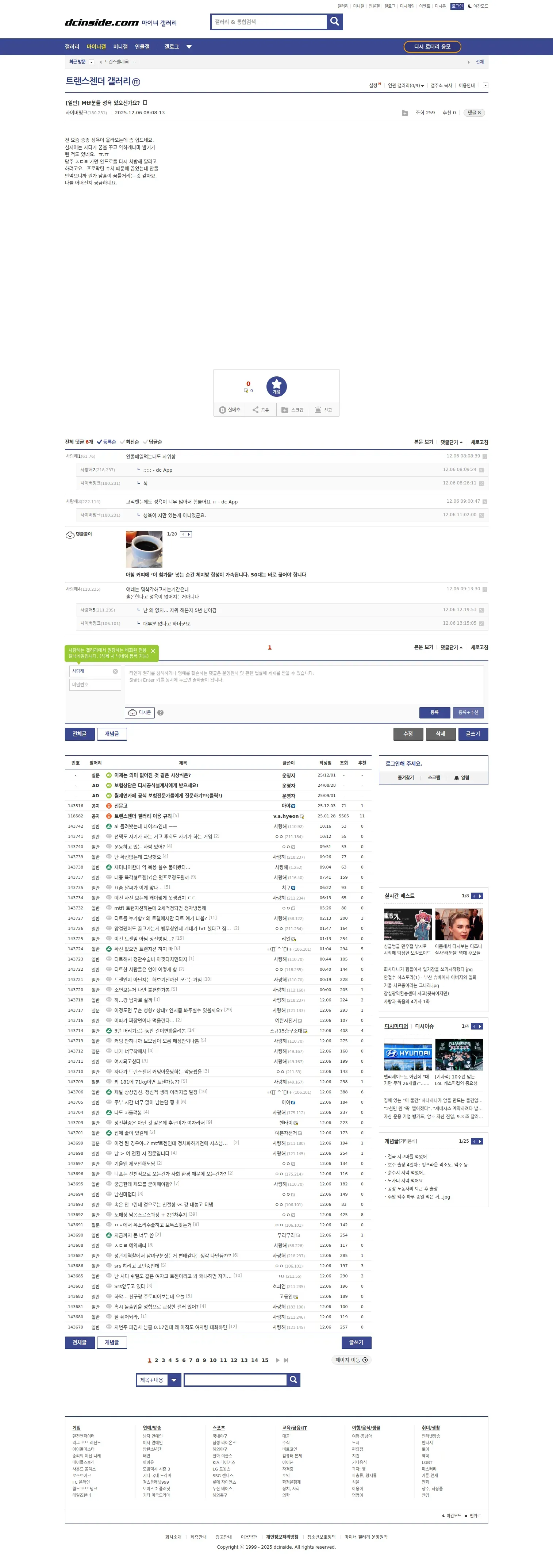
Task: Delete comment by 사랑해3 posted 09:00:47
Action: pos(485,502)
